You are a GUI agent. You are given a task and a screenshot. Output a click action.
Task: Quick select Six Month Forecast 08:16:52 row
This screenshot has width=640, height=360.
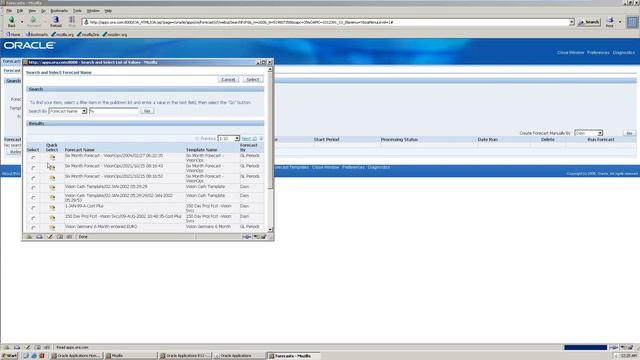point(52,178)
